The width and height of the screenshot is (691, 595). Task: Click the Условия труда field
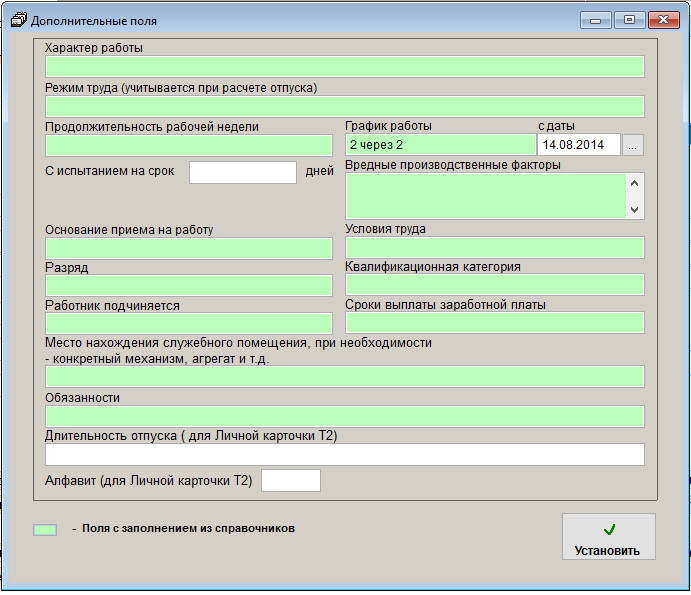coord(494,248)
